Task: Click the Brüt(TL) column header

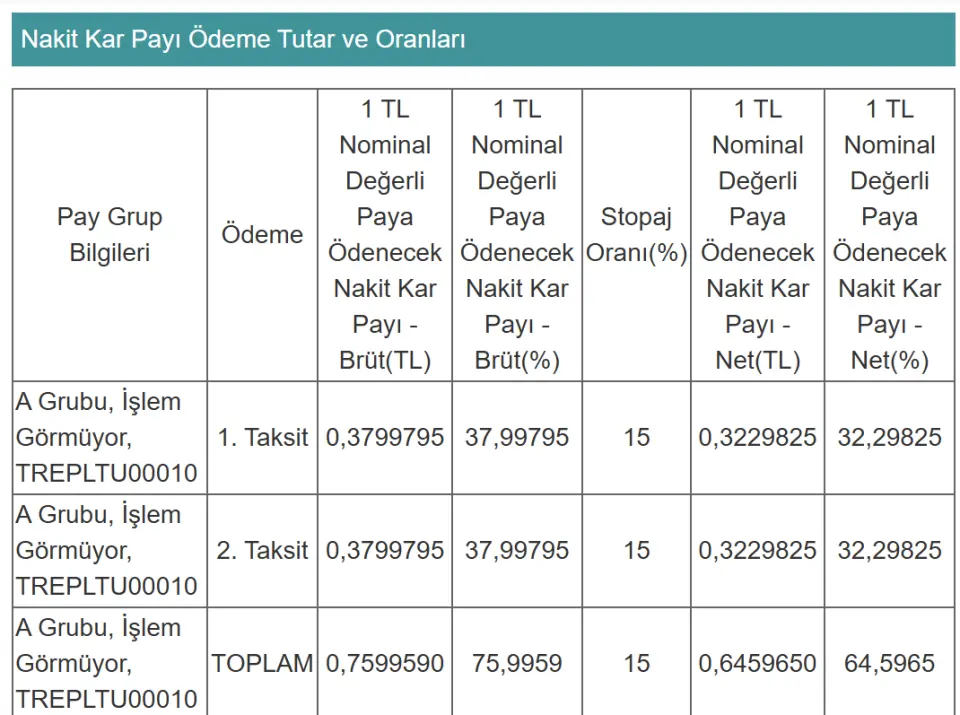Action: coord(385,235)
